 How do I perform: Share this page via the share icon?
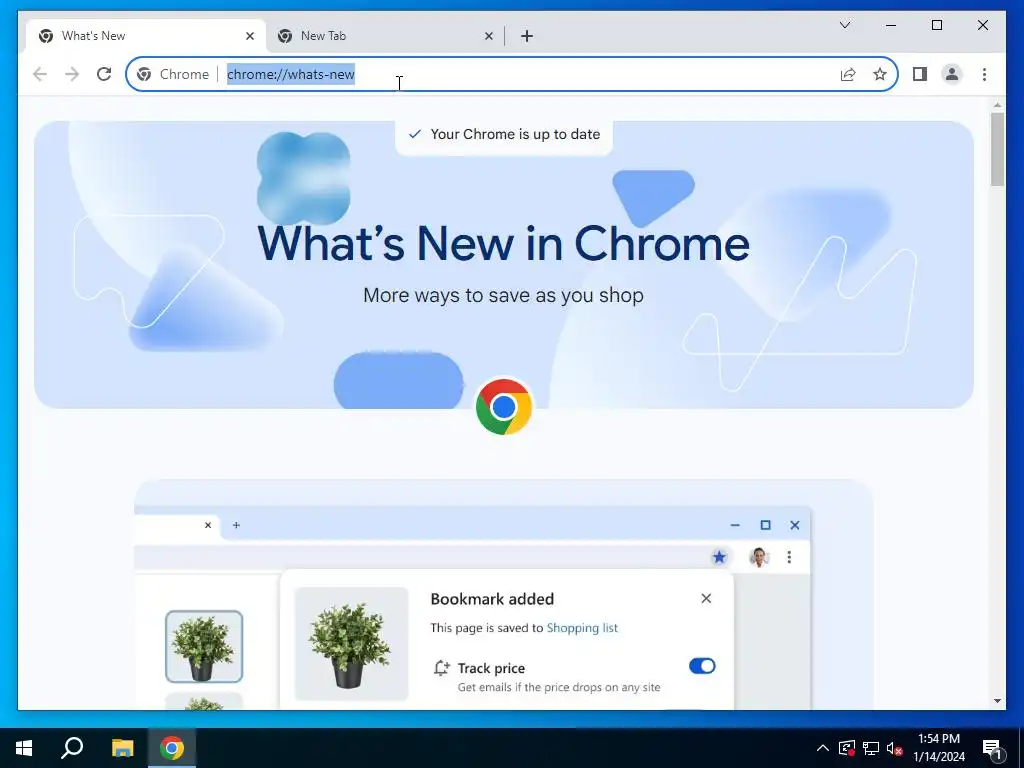coord(848,74)
